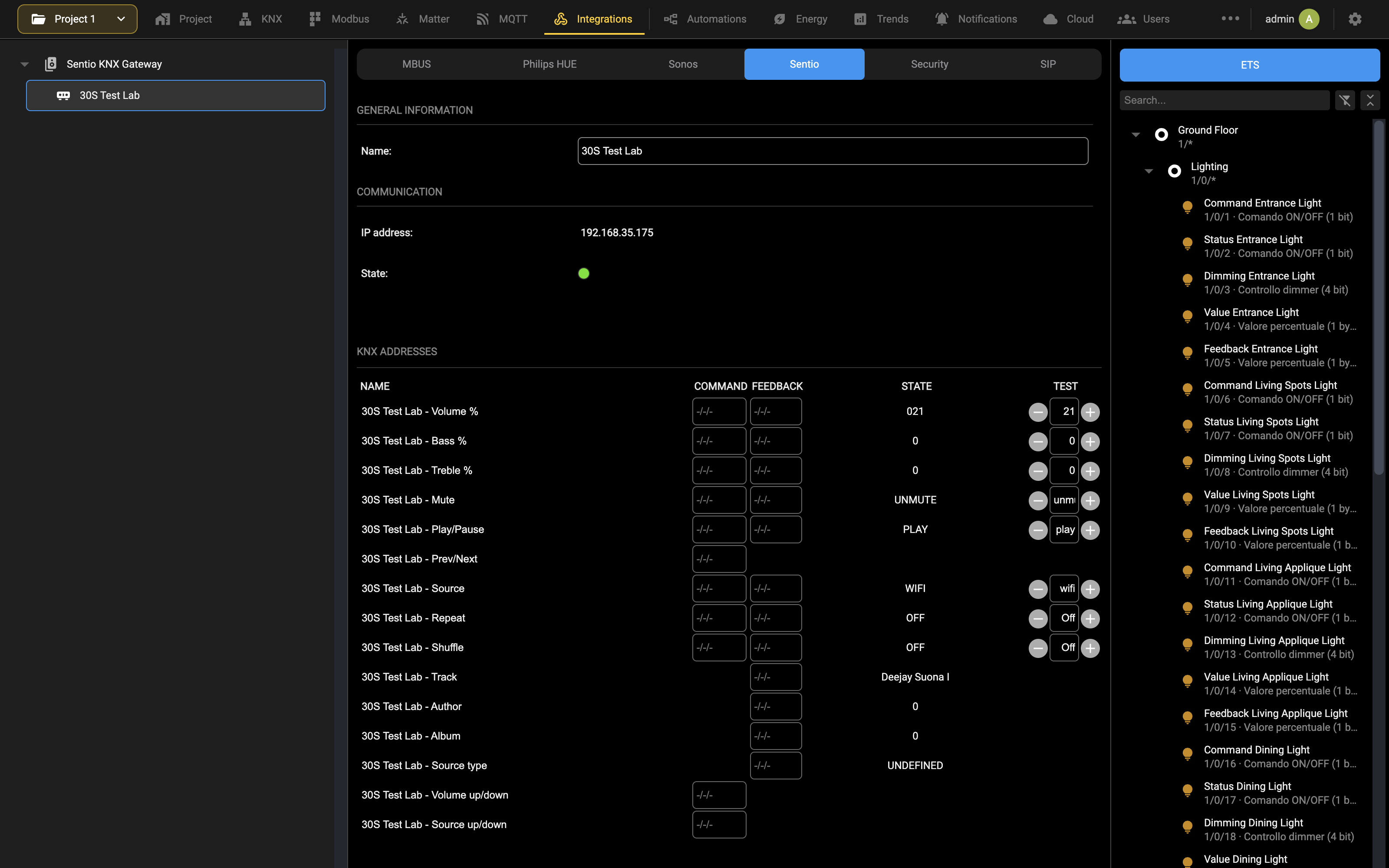
Task: Open the settings gear icon
Action: (x=1355, y=19)
